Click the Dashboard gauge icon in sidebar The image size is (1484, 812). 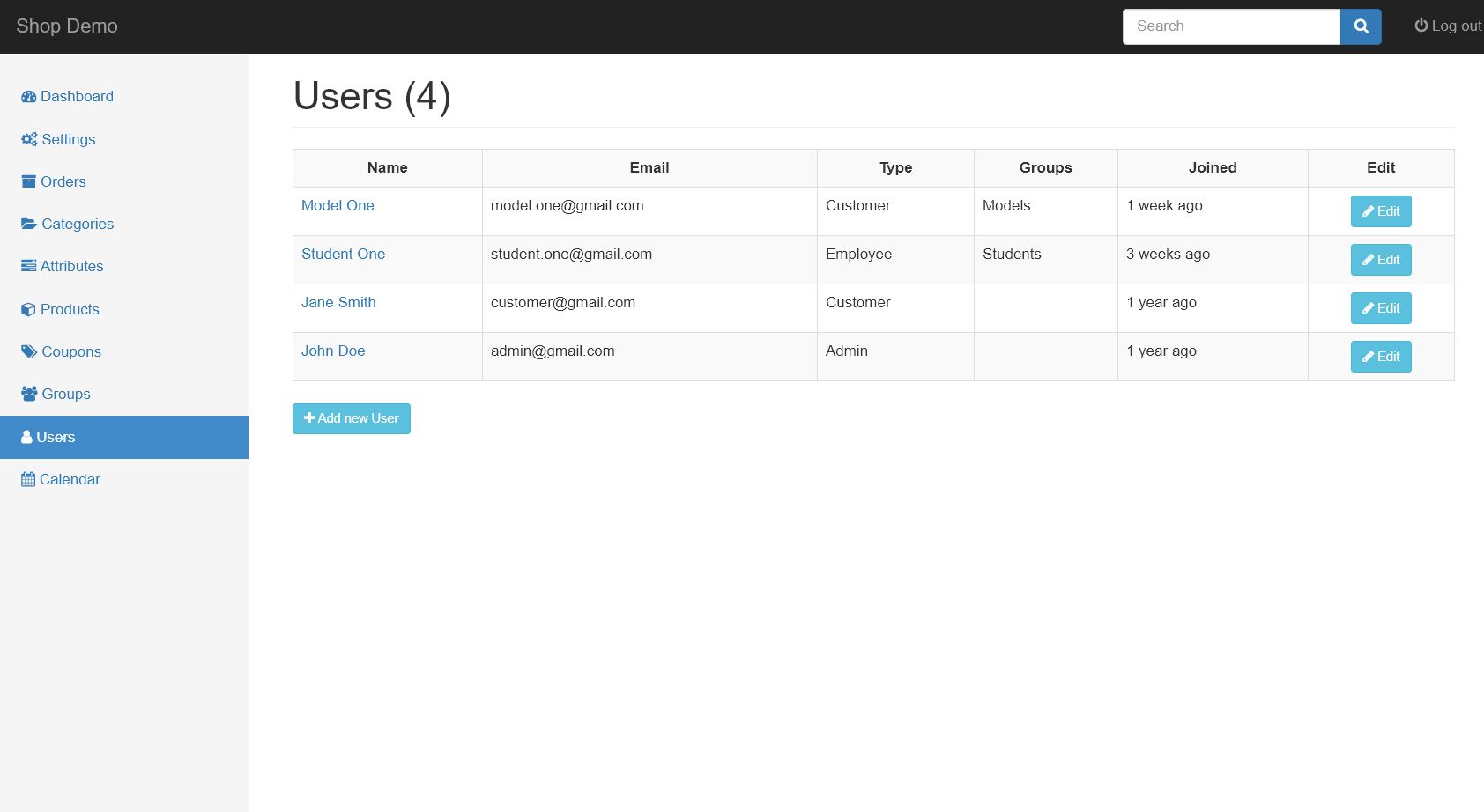(x=28, y=97)
